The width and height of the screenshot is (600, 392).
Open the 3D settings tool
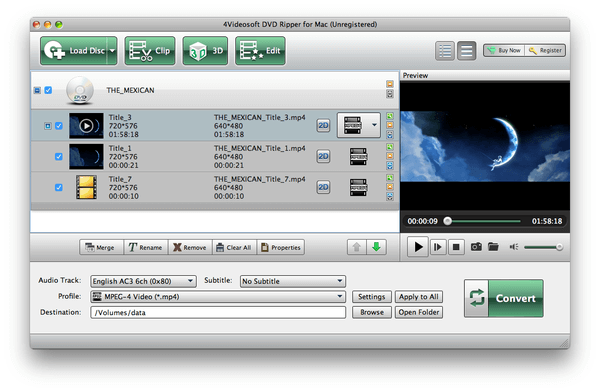205,51
